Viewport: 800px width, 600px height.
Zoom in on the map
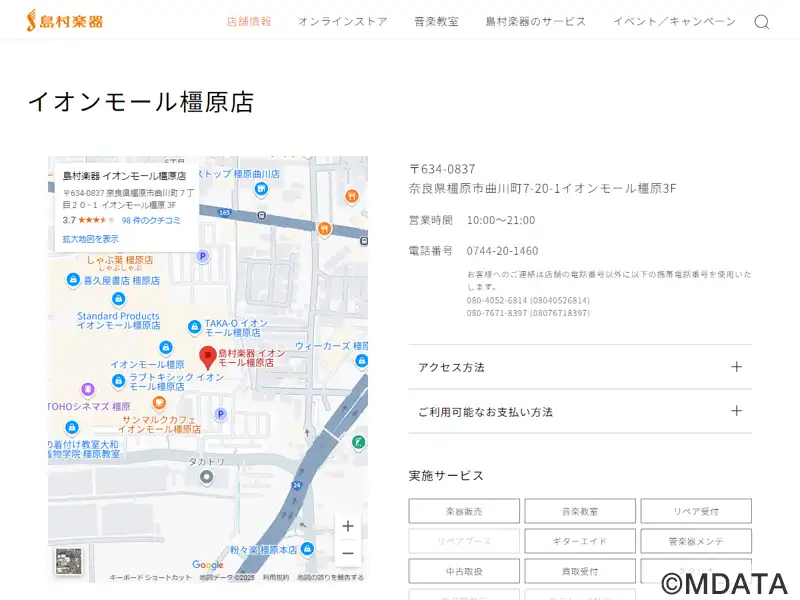(348, 526)
